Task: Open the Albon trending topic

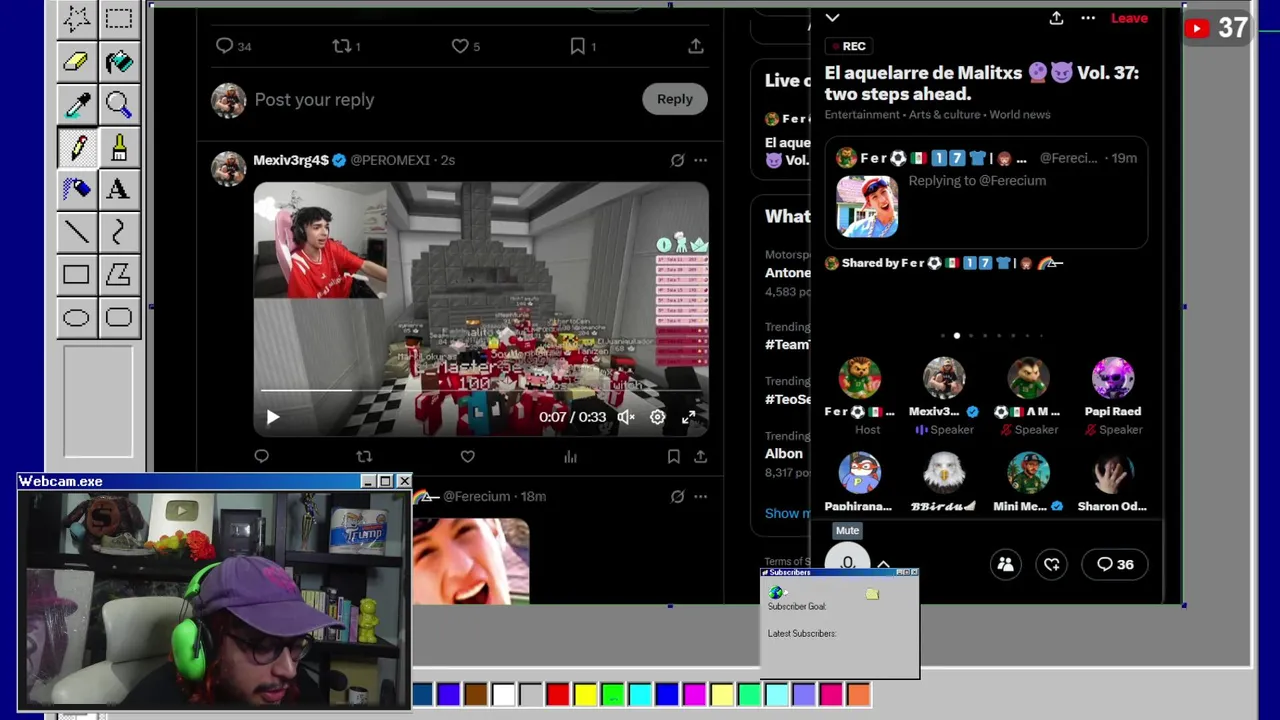Action: tap(784, 453)
